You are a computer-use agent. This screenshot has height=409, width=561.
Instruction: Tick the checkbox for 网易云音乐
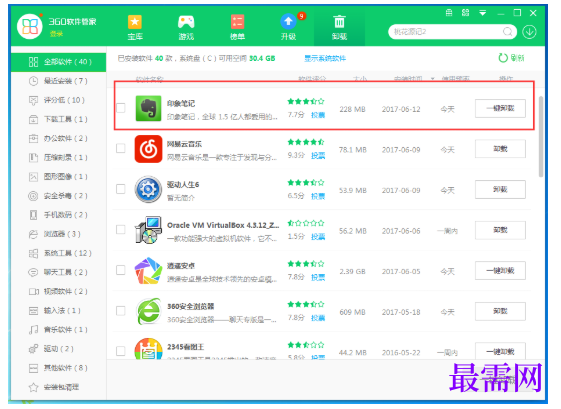tap(121, 148)
